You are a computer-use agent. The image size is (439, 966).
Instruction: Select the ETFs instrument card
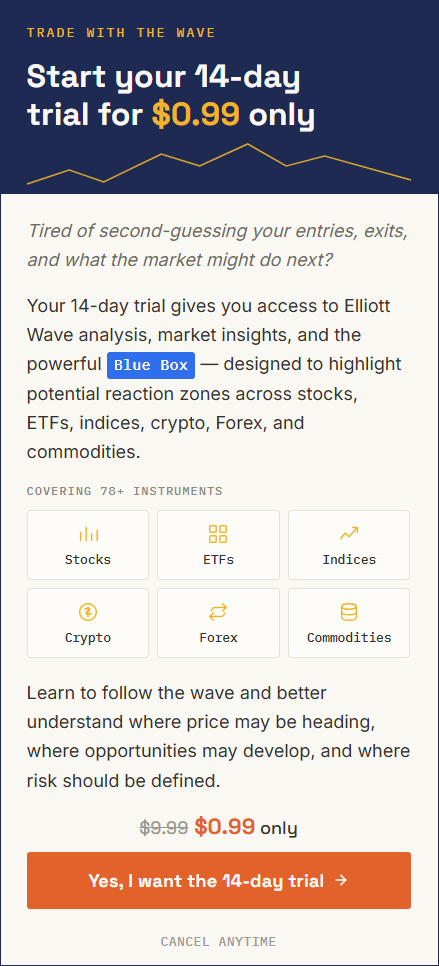218,545
